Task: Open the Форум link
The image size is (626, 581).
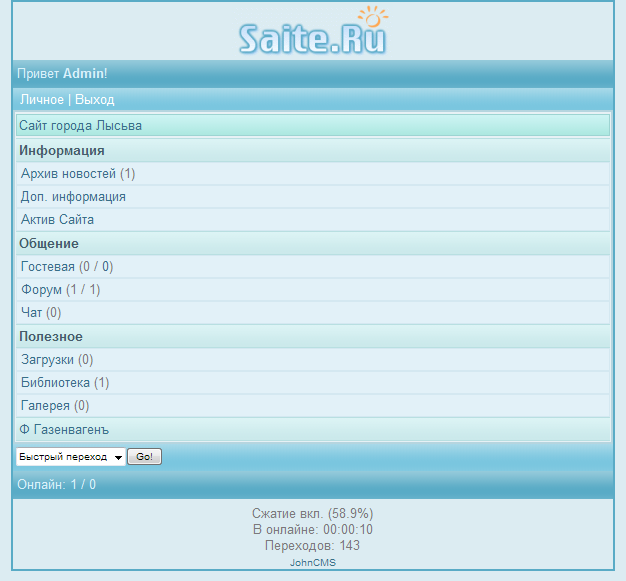Action: click(x=41, y=290)
